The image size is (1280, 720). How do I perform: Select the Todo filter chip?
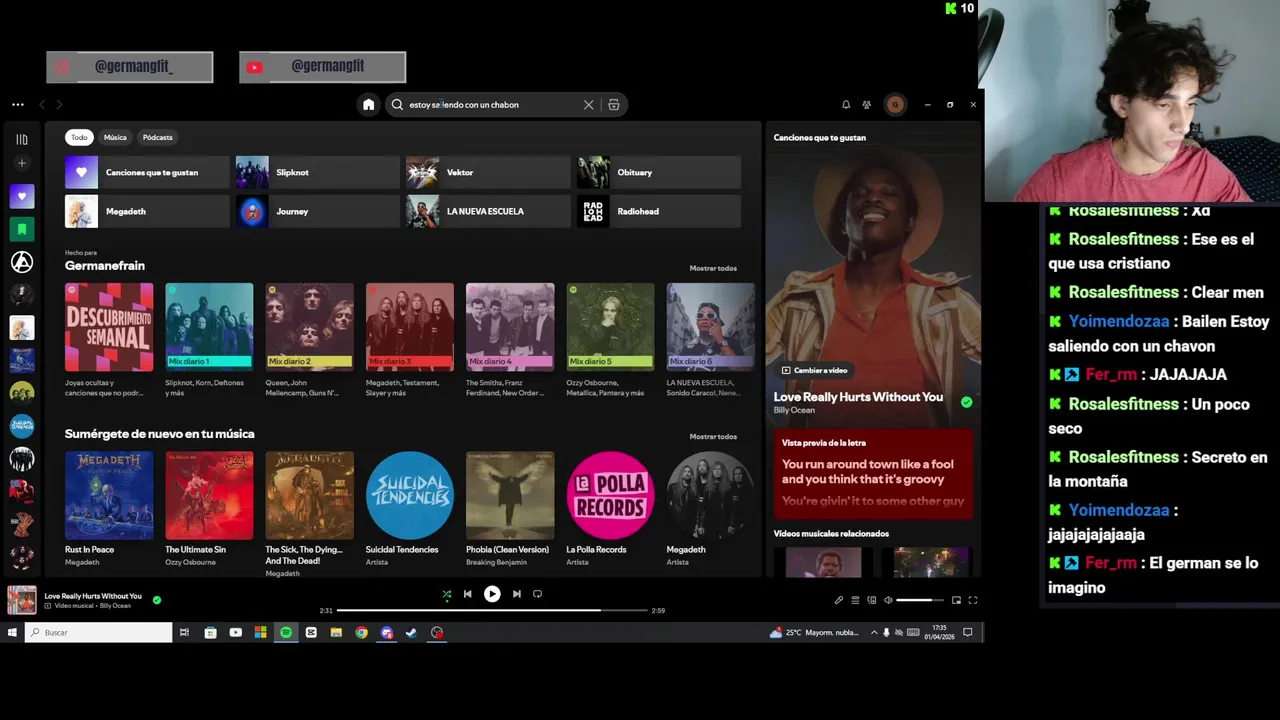click(x=79, y=137)
